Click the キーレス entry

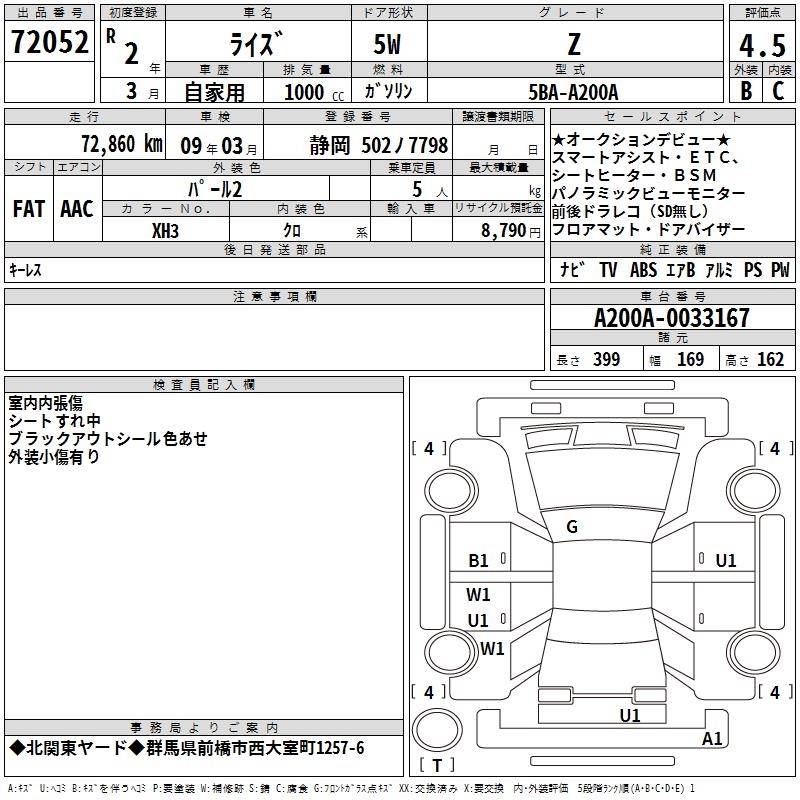25,270
